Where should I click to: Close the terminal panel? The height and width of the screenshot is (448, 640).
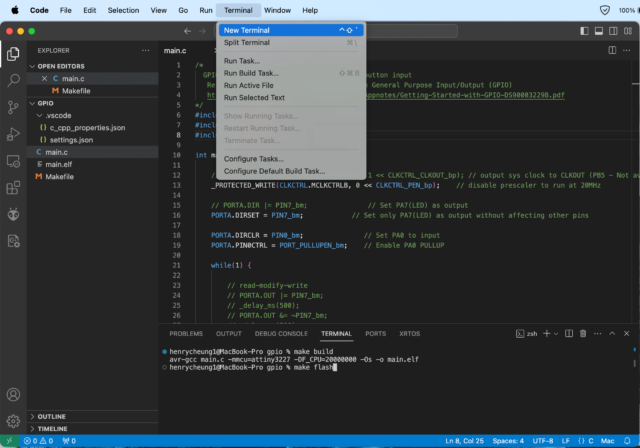[627, 333]
